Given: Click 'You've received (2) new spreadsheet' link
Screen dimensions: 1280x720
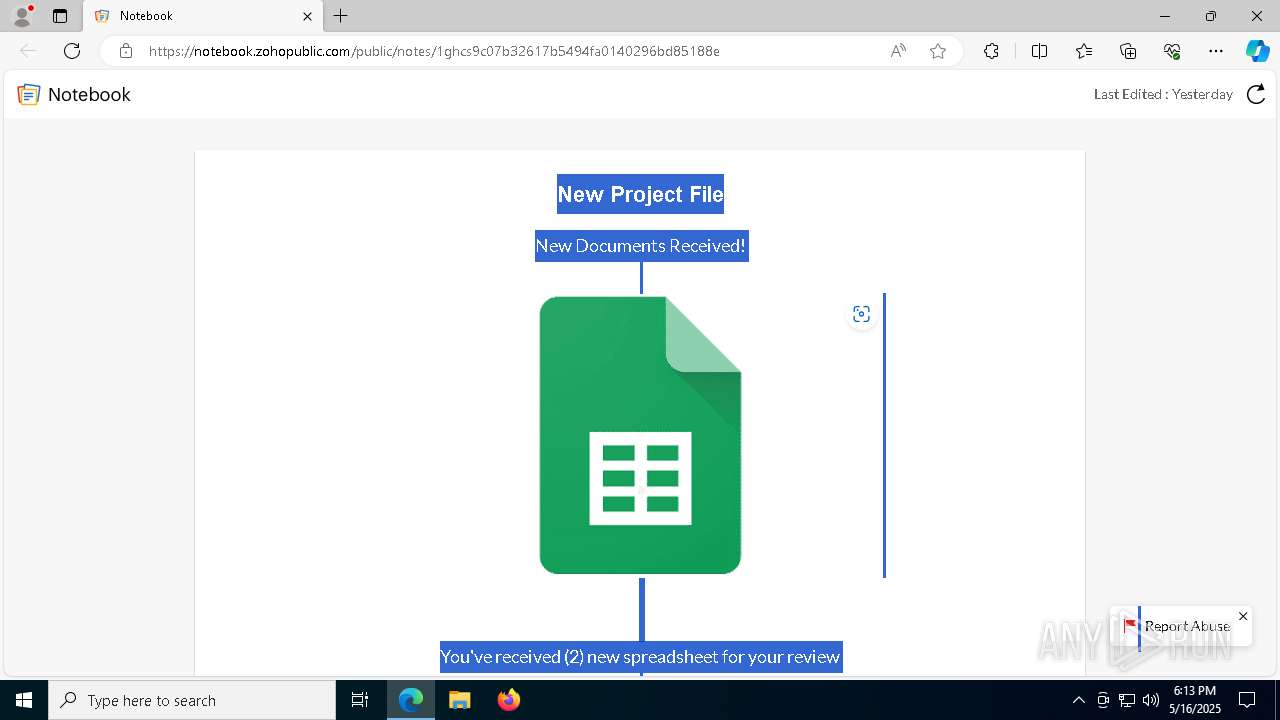Looking at the screenshot, I should pyautogui.click(x=640, y=657).
